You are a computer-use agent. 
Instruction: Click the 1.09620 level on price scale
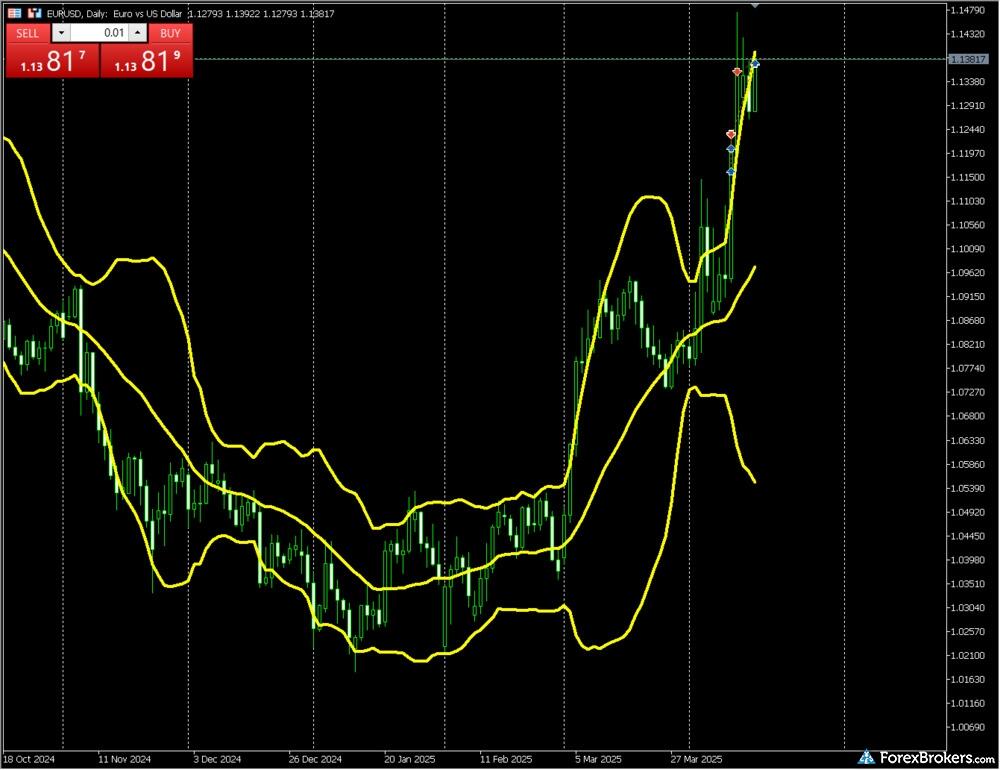[970, 272]
